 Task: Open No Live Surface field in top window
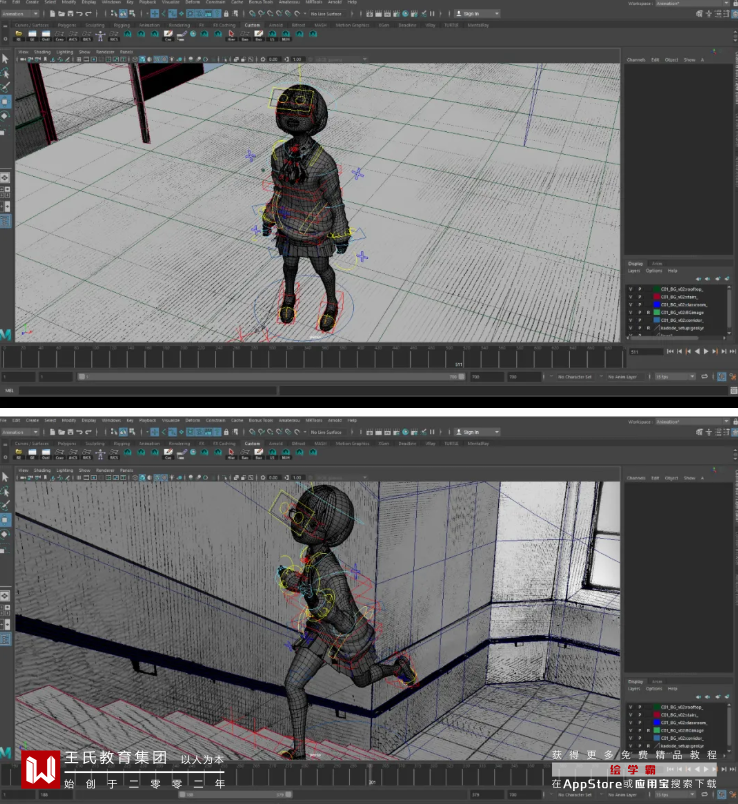tap(326, 14)
